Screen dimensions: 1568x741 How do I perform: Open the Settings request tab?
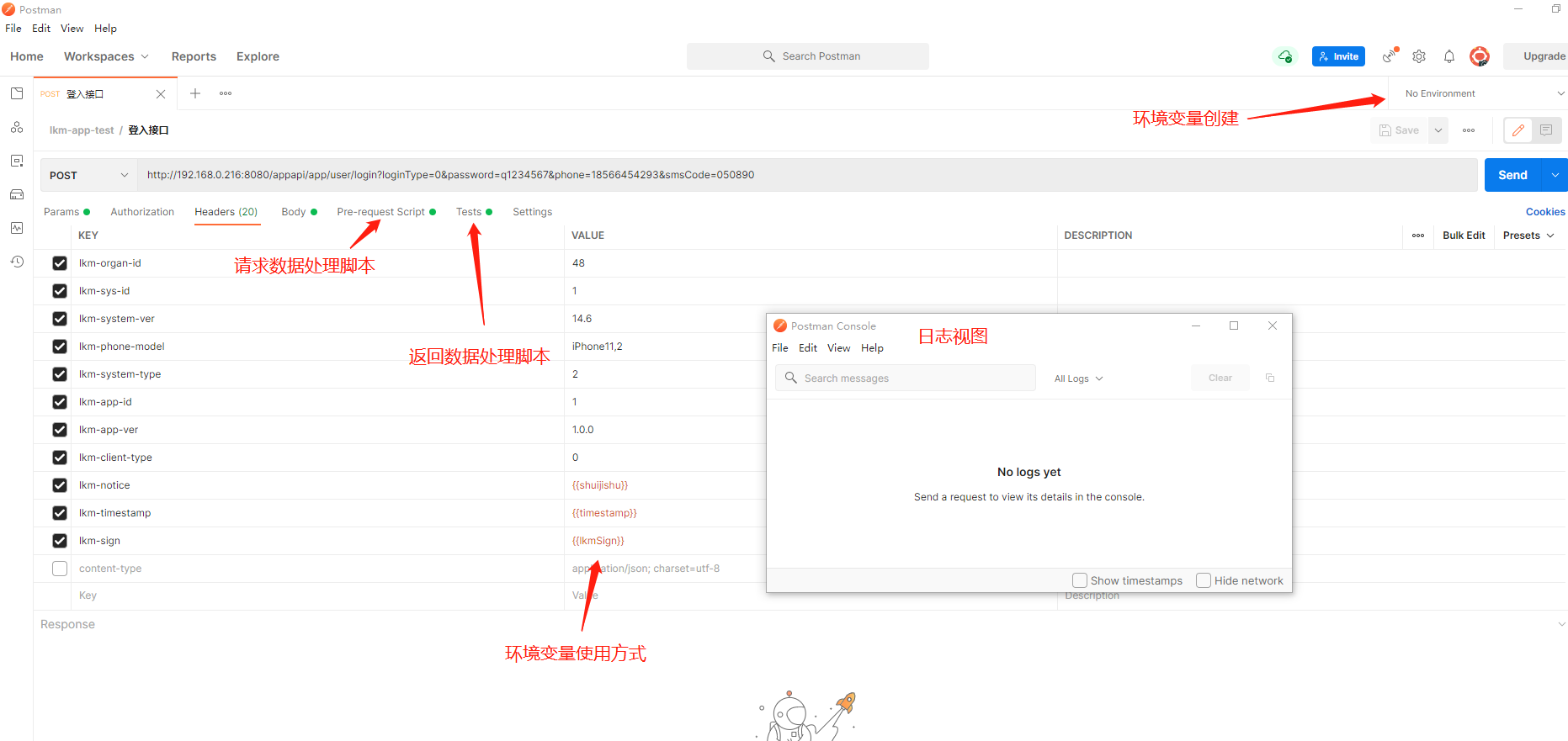coord(533,212)
